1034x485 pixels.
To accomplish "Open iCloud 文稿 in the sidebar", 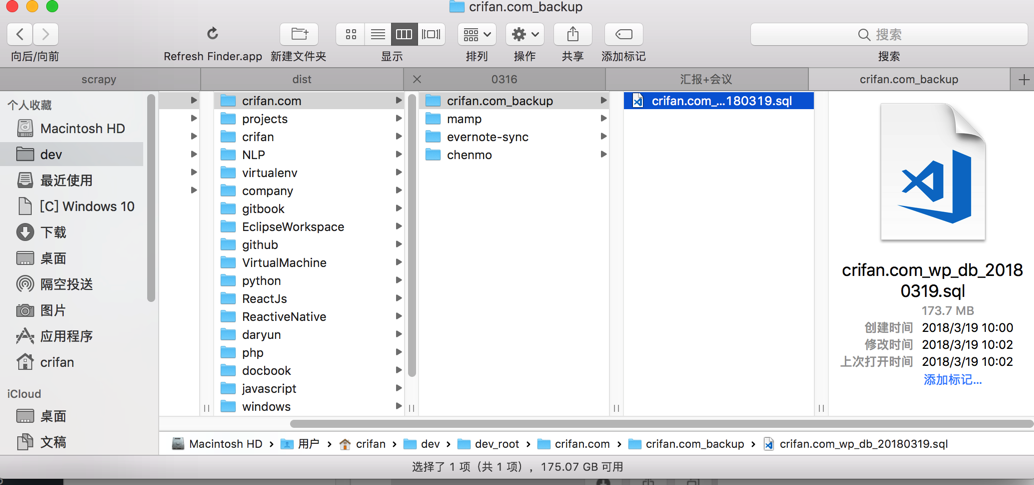I will pyautogui.click(x=71, y=442).
